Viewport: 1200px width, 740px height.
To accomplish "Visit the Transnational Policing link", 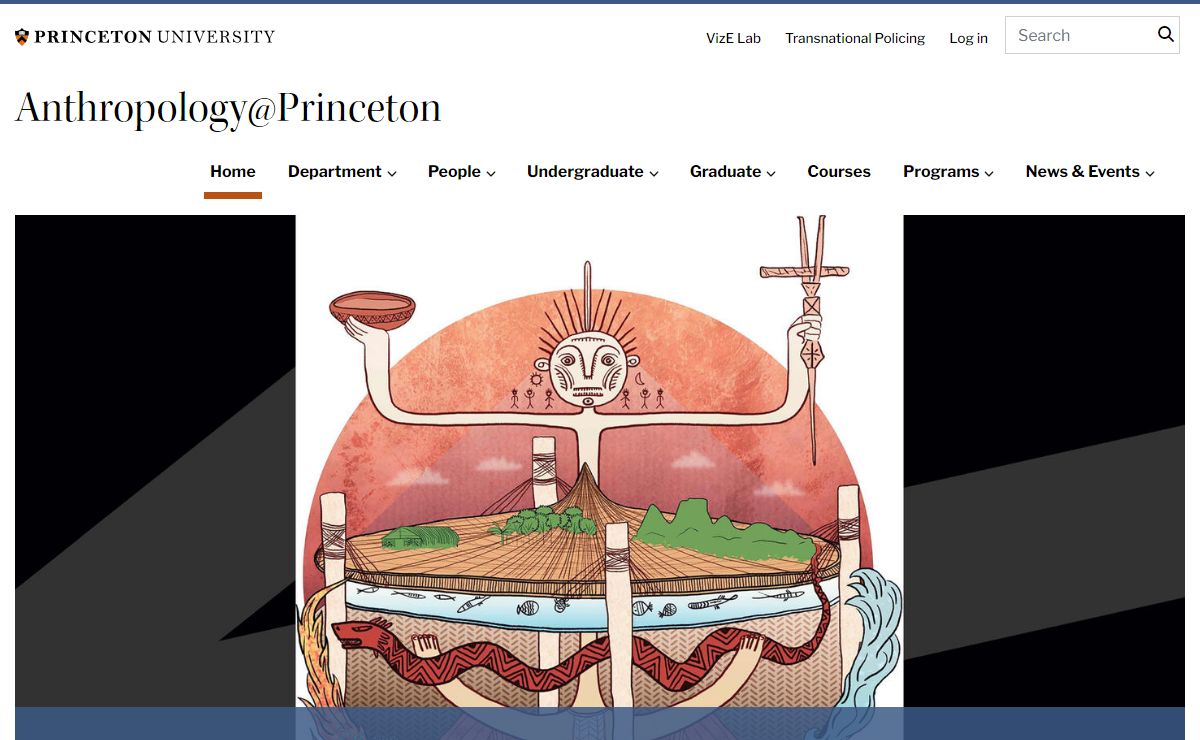I will click(855, 38).
